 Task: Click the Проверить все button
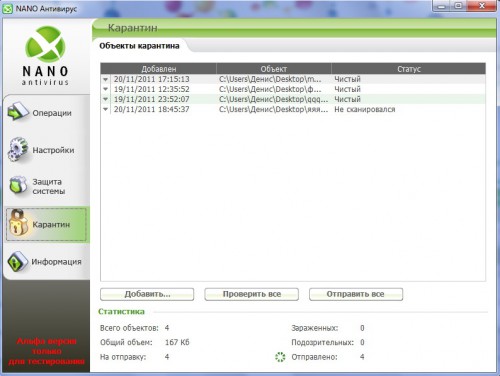[x=252, y=294]
